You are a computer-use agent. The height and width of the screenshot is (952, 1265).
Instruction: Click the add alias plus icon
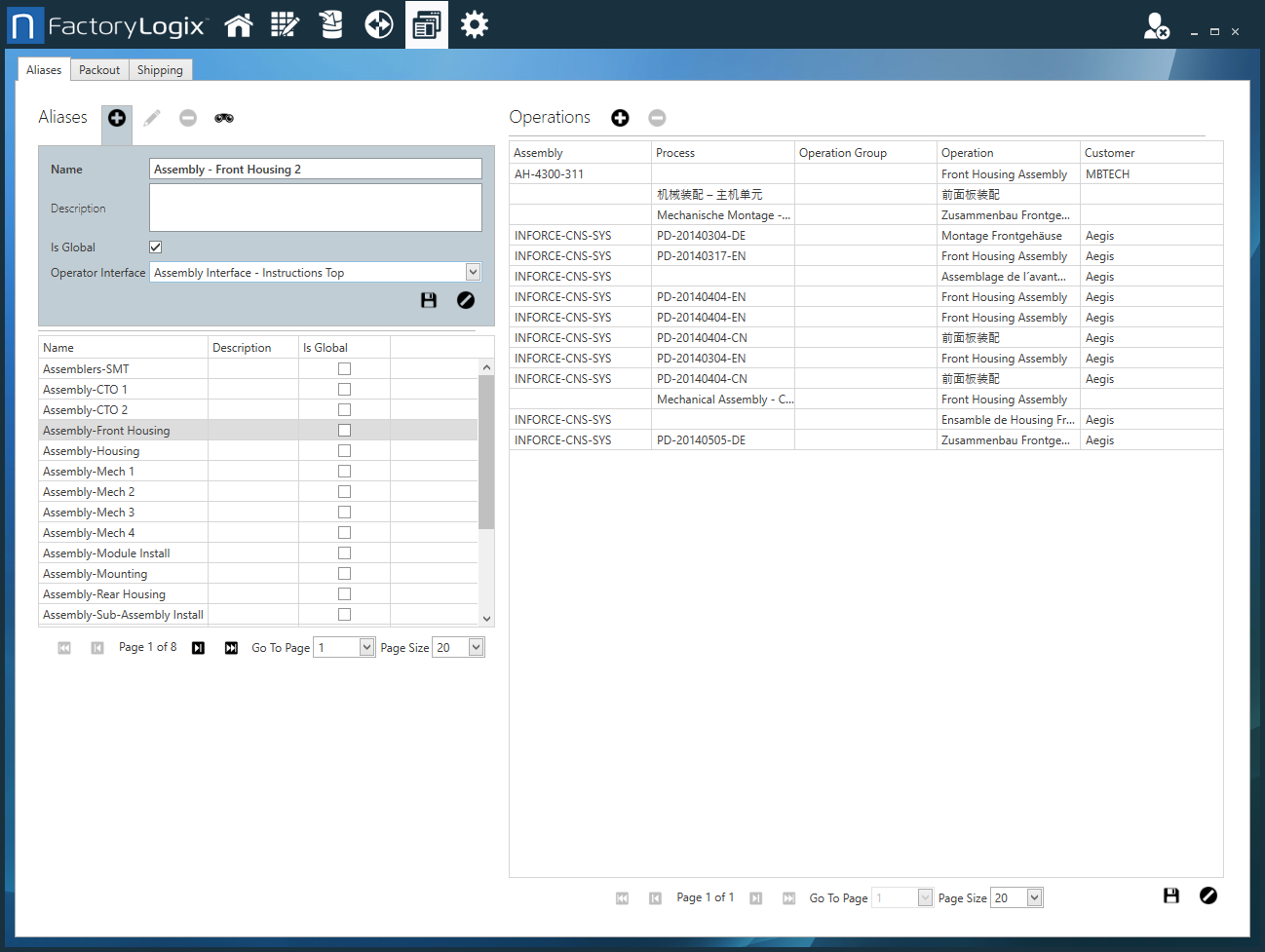[x=117, y=118]
